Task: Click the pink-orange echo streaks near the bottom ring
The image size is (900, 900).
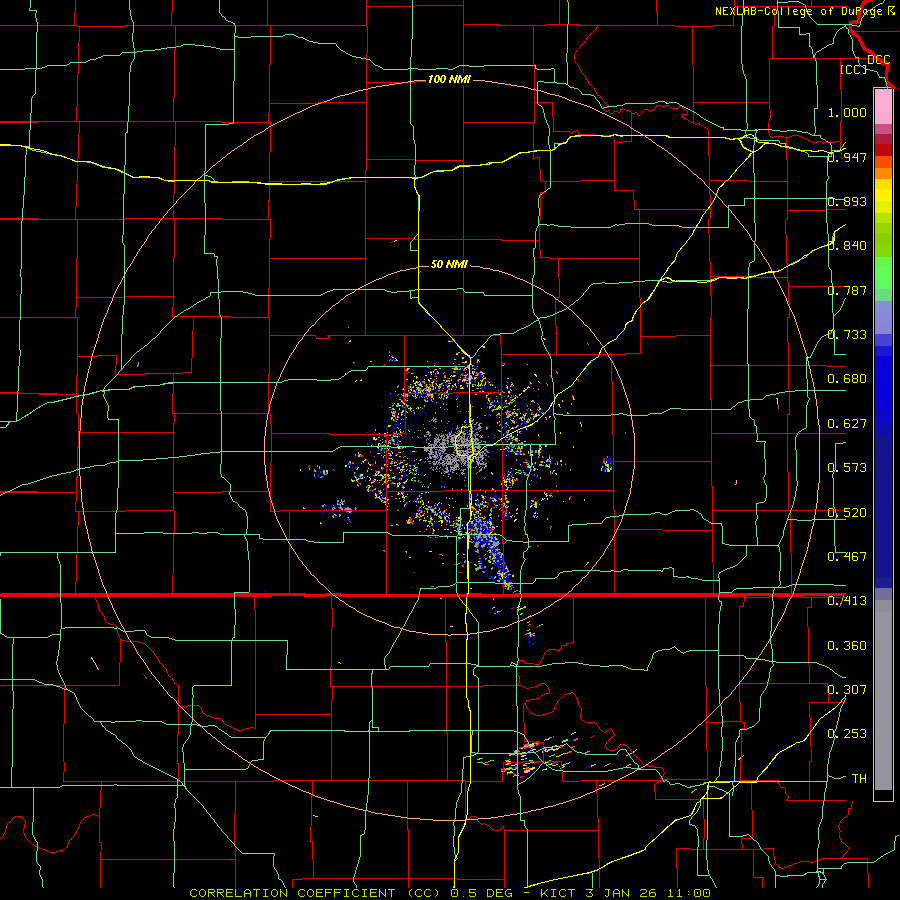Action: tap(540, 755)
